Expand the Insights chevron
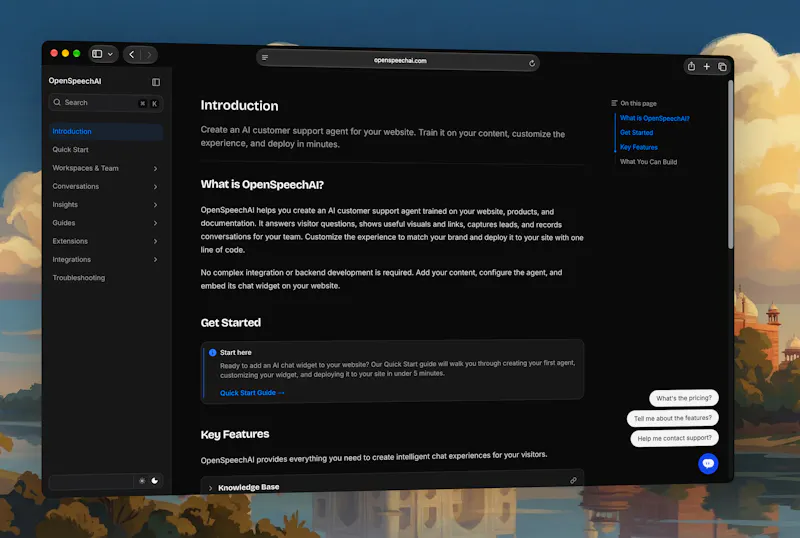The width and height of the screenshot is (800, 538). click(x=155, y=205)
